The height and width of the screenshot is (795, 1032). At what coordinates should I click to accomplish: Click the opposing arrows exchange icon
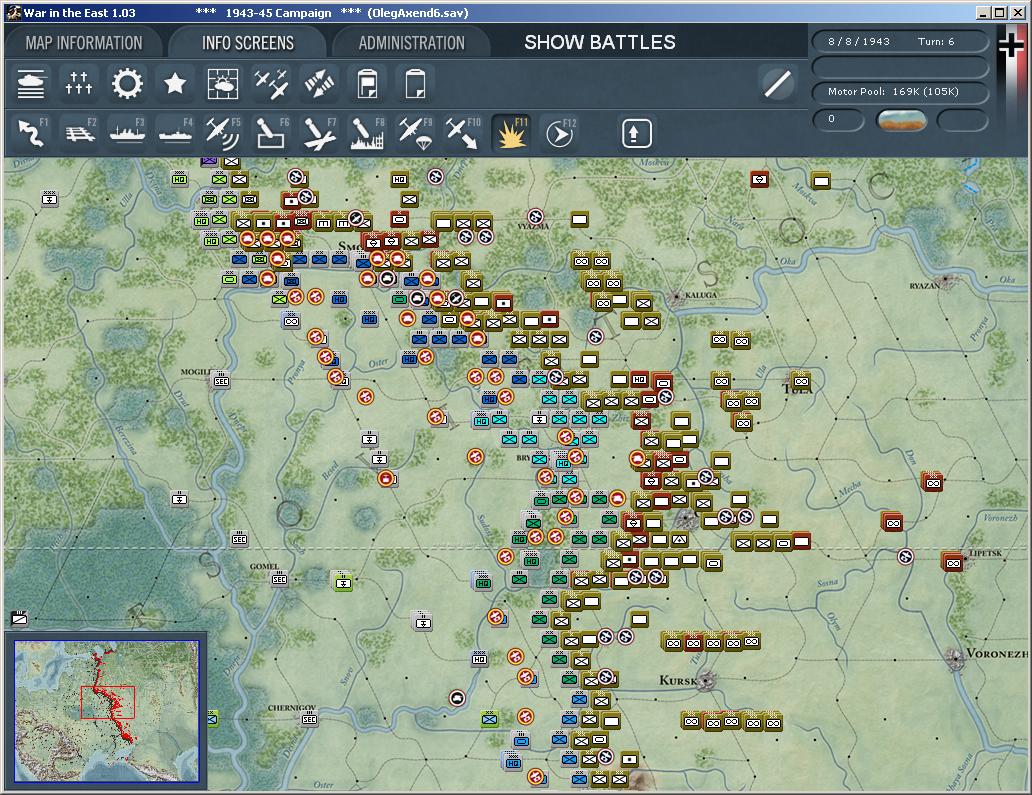[319, 84]
